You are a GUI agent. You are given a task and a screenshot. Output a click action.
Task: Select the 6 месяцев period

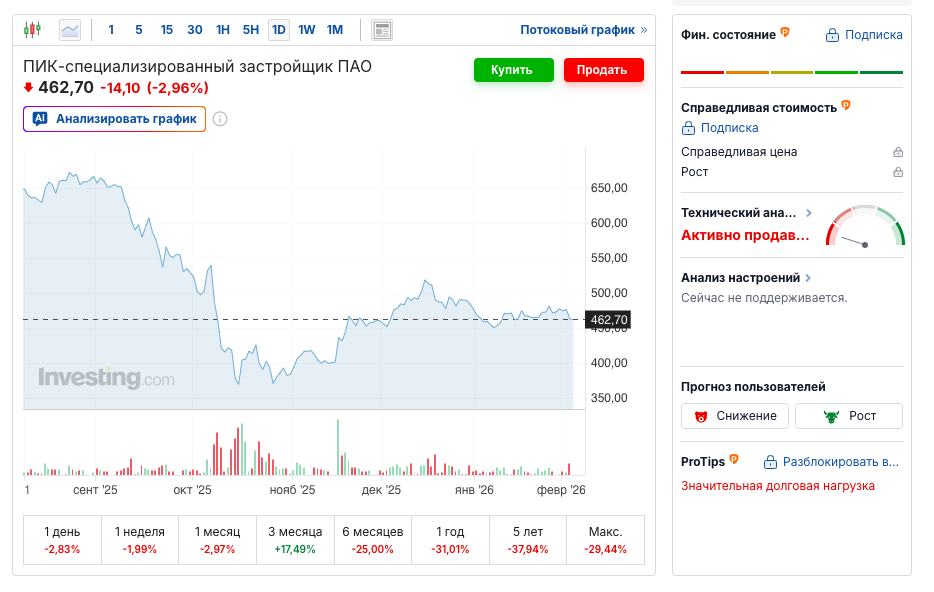pos(373,540)
